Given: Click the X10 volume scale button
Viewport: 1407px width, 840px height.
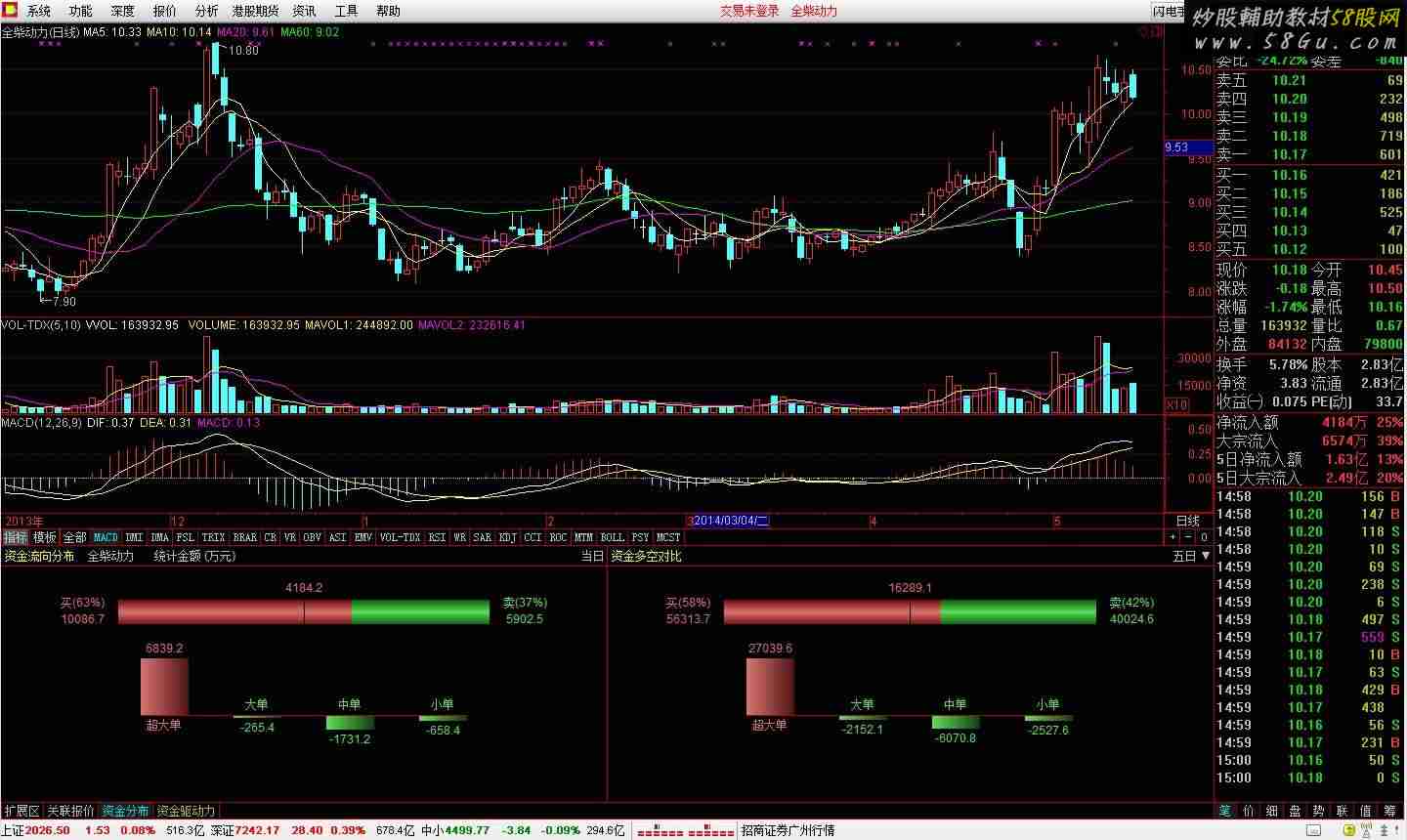Looking at the screenshot, I should tap(1178, 404).
